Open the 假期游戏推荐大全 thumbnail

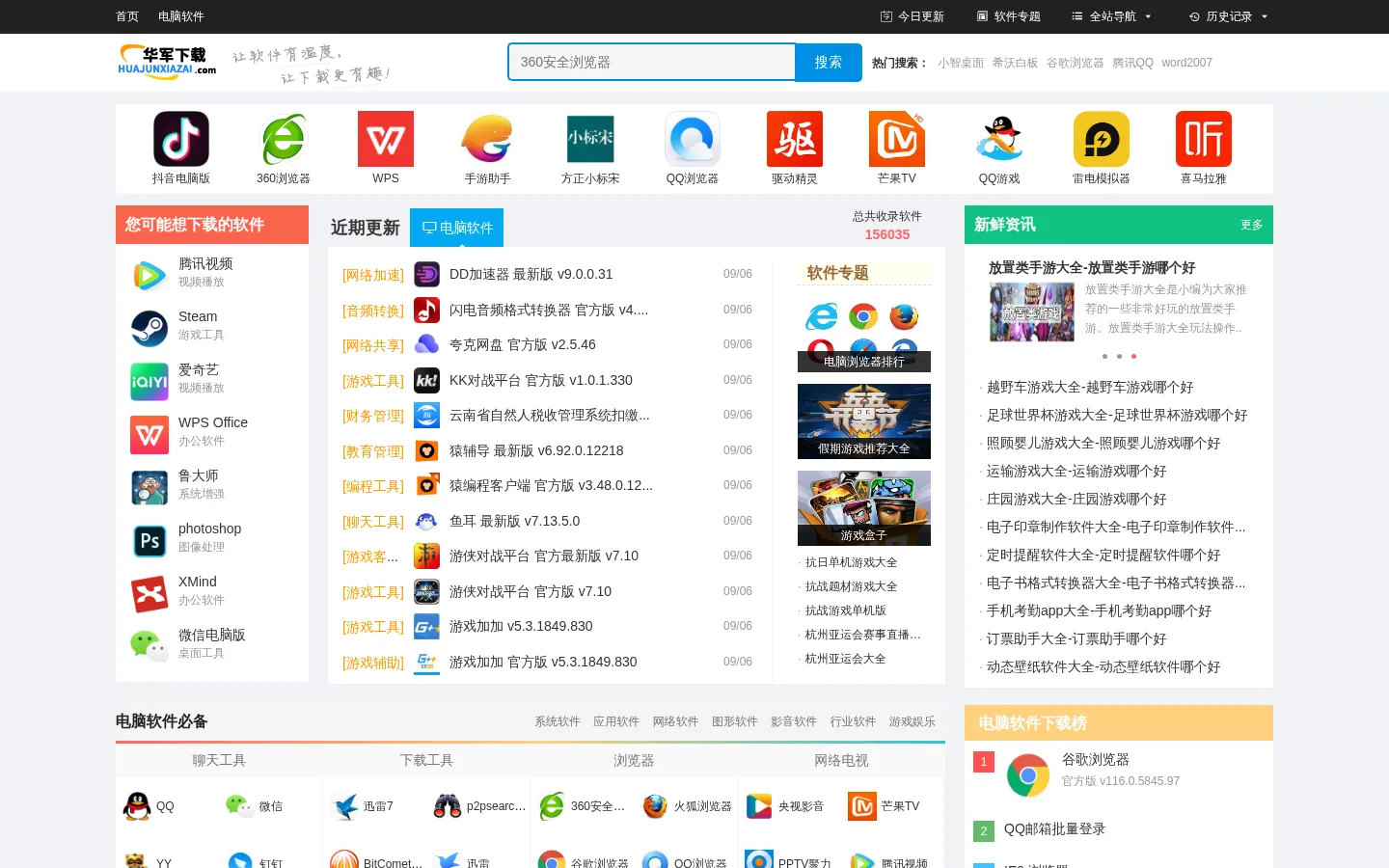(x=864, y=421)
